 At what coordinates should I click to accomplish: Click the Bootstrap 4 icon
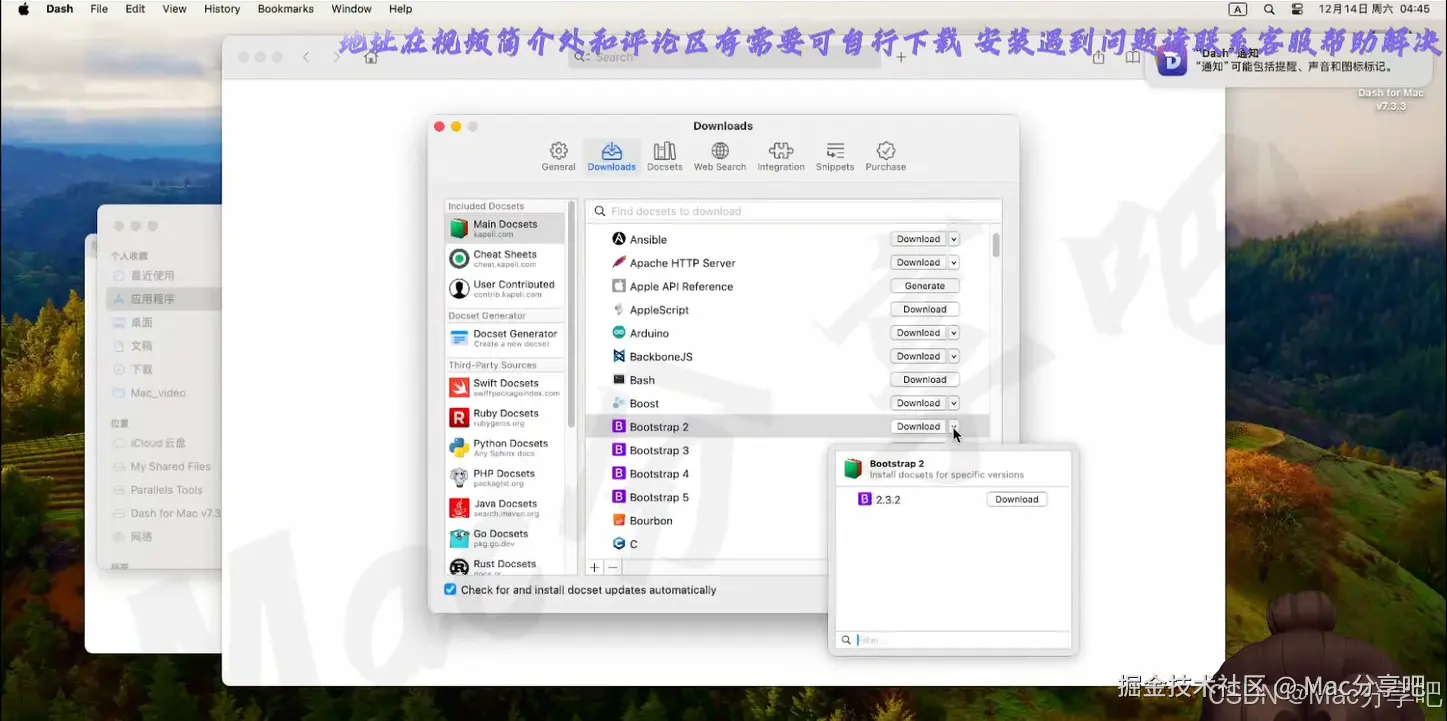point(619,473)
